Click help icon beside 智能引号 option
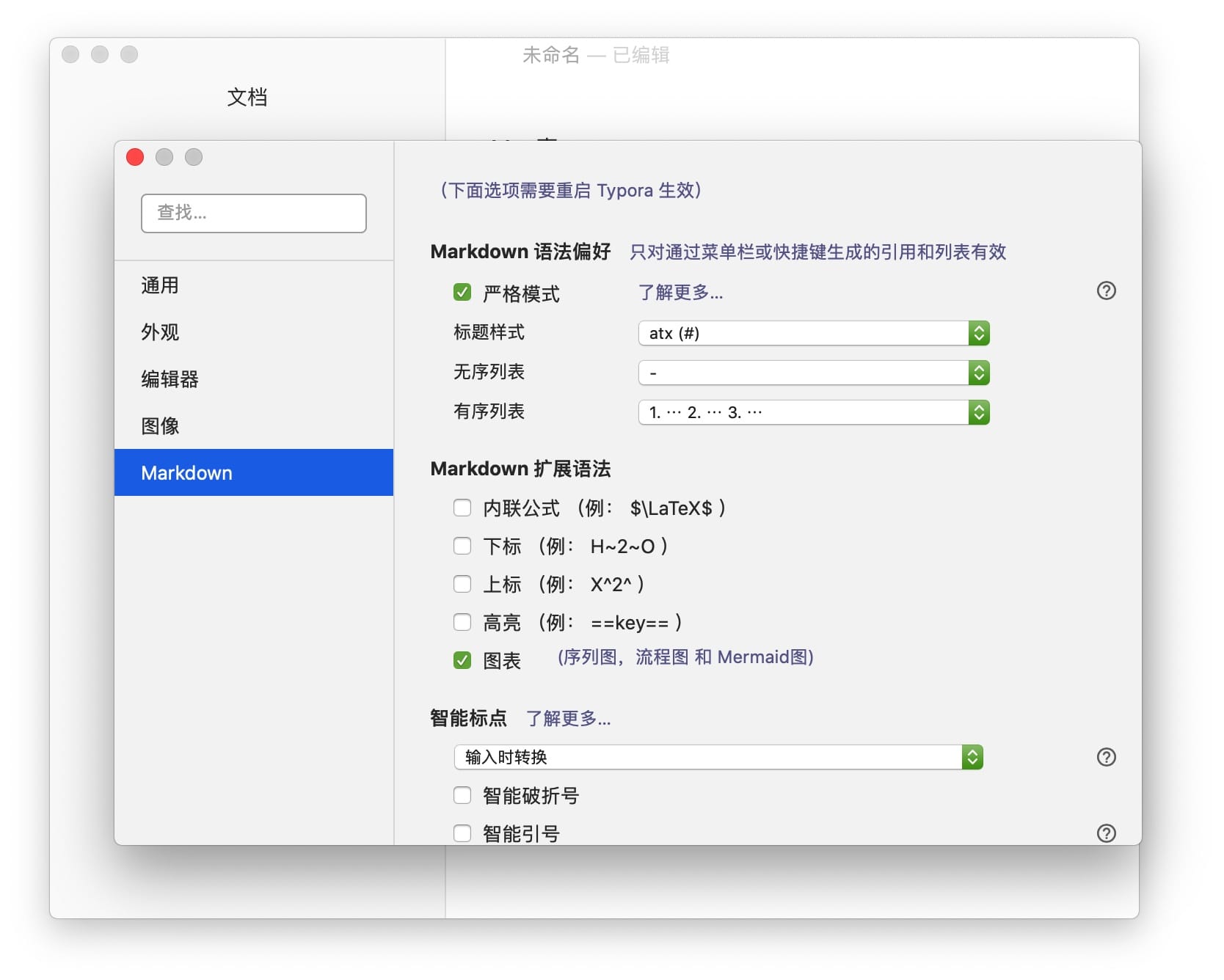Viewport: 1224px width, 980px height. 1106,833
